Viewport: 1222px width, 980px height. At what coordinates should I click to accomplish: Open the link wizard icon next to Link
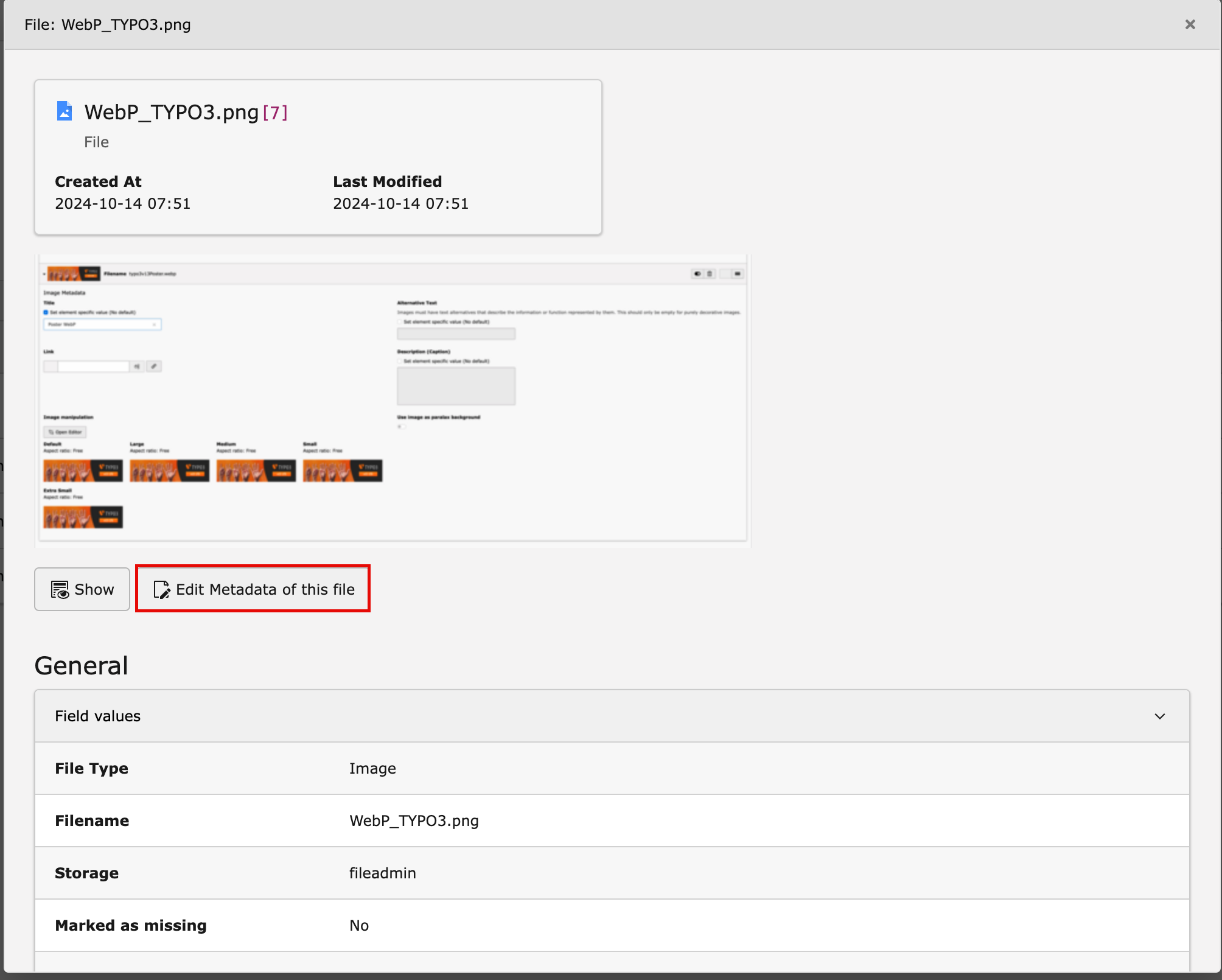(153, 366)
